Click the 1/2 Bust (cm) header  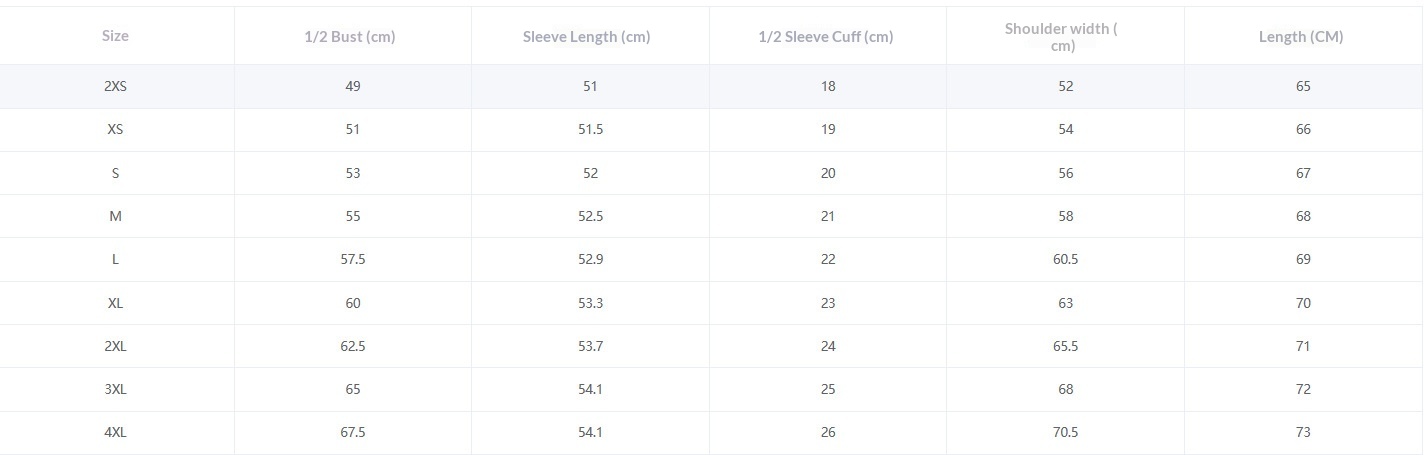point(350,37)
